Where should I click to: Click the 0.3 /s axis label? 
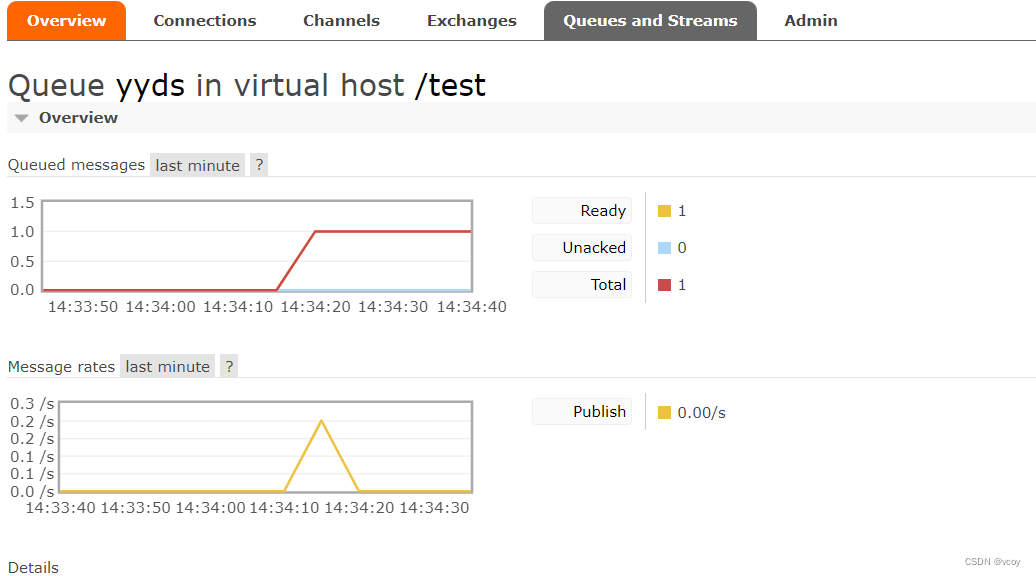coord(32,404)
